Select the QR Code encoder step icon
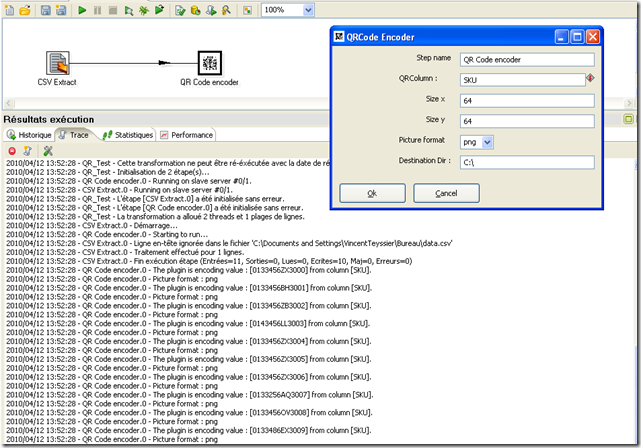 210,63
